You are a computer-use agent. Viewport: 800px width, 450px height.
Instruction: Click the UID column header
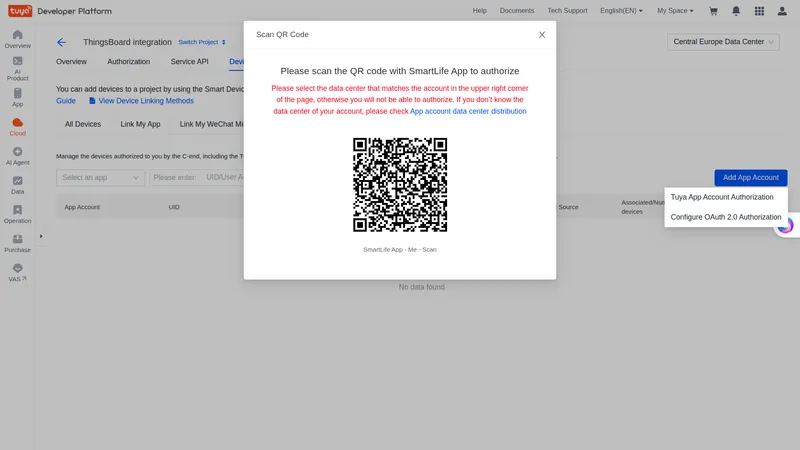tap(174, 207)
